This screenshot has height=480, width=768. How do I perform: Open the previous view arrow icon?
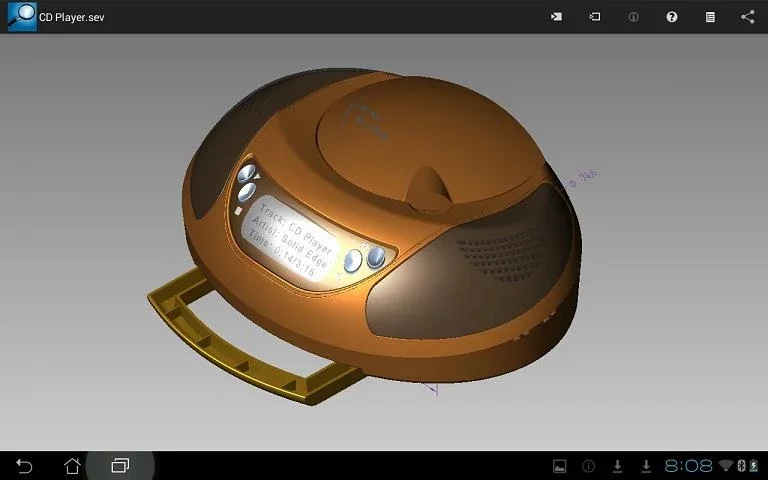pyautogui.click(x=556, y=17)
